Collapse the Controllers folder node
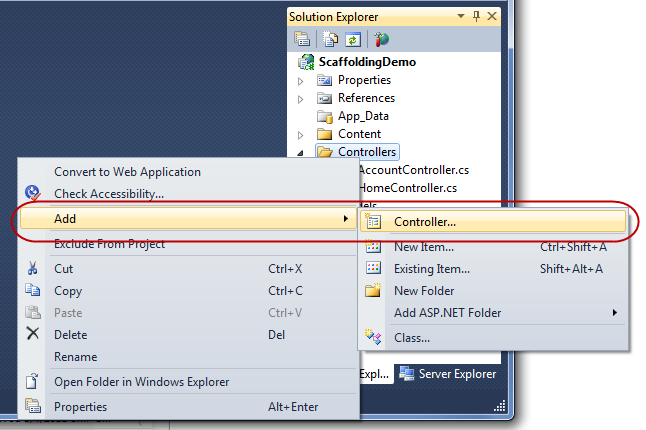 301,153
